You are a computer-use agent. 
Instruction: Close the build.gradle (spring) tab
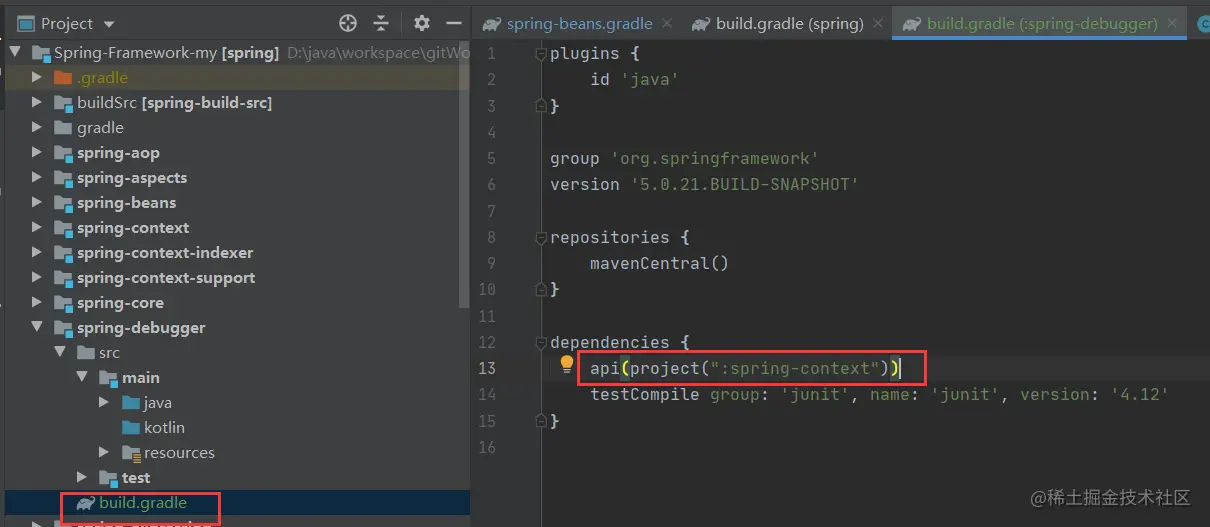pyautogui.click(x=878, y=23)
